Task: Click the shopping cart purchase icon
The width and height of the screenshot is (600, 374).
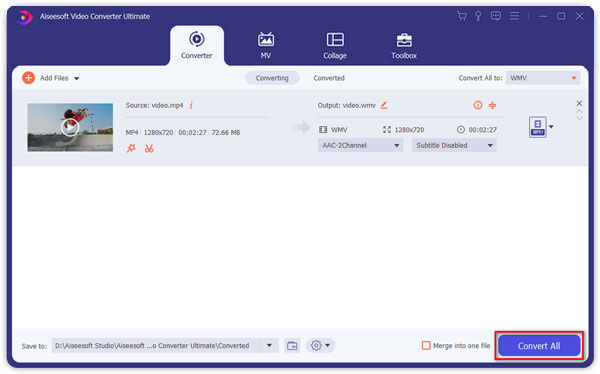Action: [x=462, y=16]
